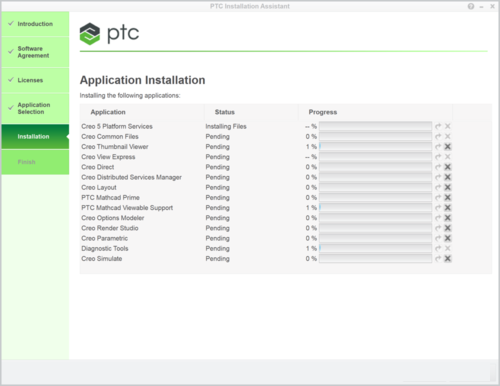Return to Application Selection step
The image size is (500, 386).
click(x=35, y=108)
